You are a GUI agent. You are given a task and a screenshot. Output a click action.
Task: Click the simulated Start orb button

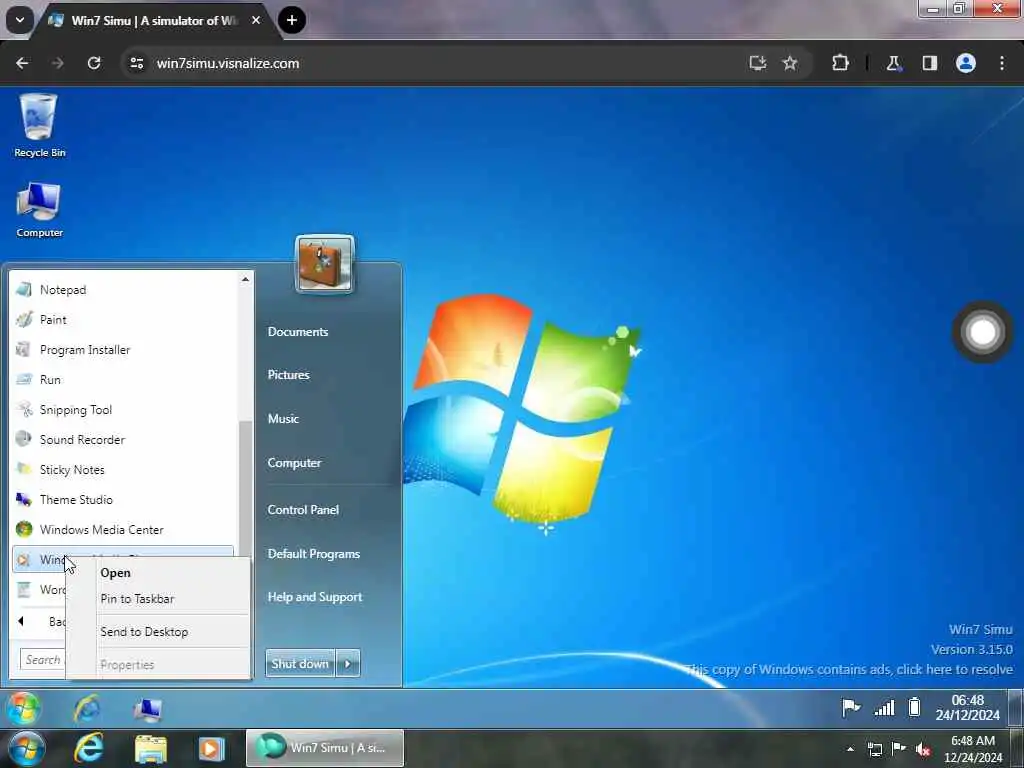click(24, 709)
